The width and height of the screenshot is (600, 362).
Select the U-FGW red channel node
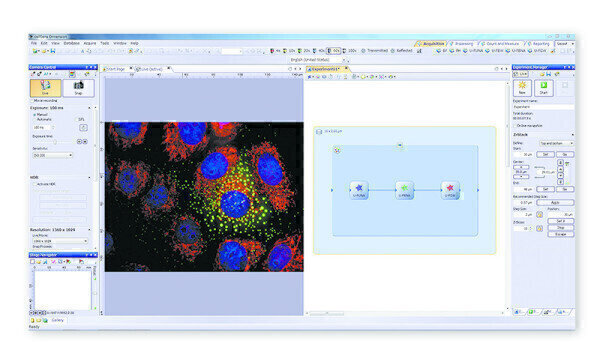point(450,190)
